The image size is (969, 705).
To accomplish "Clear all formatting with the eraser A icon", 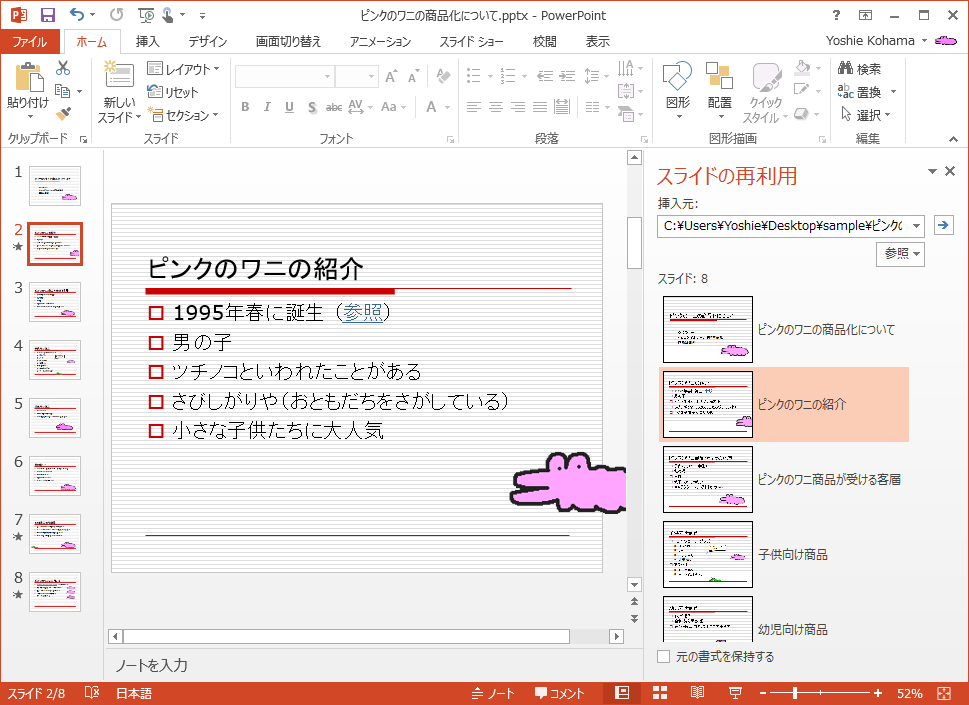I will click(443, 77).
